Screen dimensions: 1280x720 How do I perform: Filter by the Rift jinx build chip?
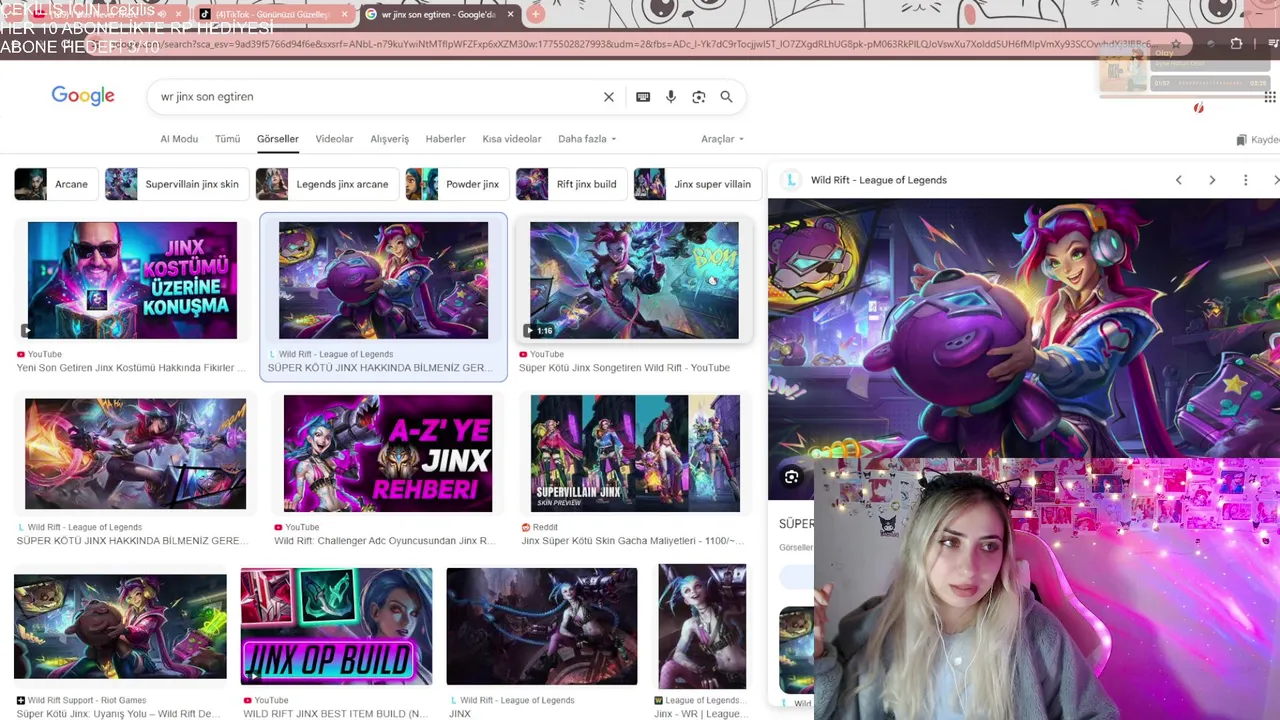(570, 184)
